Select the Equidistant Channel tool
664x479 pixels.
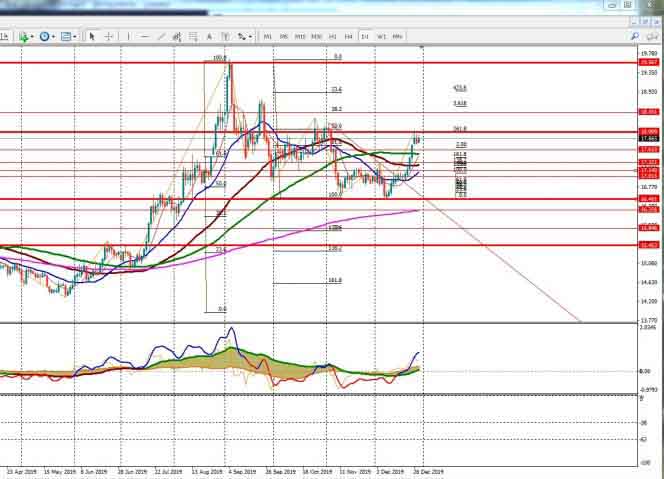(177, 37)
